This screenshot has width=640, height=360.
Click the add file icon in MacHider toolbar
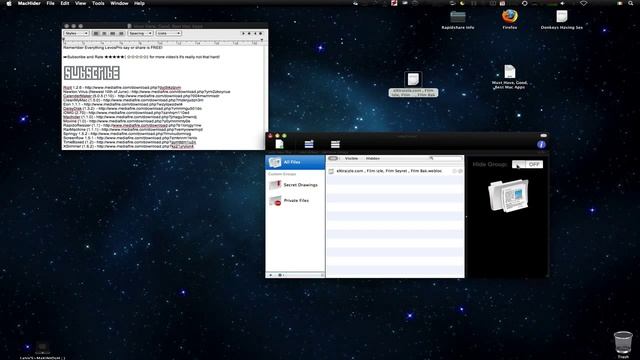click(x=279, y=144)
